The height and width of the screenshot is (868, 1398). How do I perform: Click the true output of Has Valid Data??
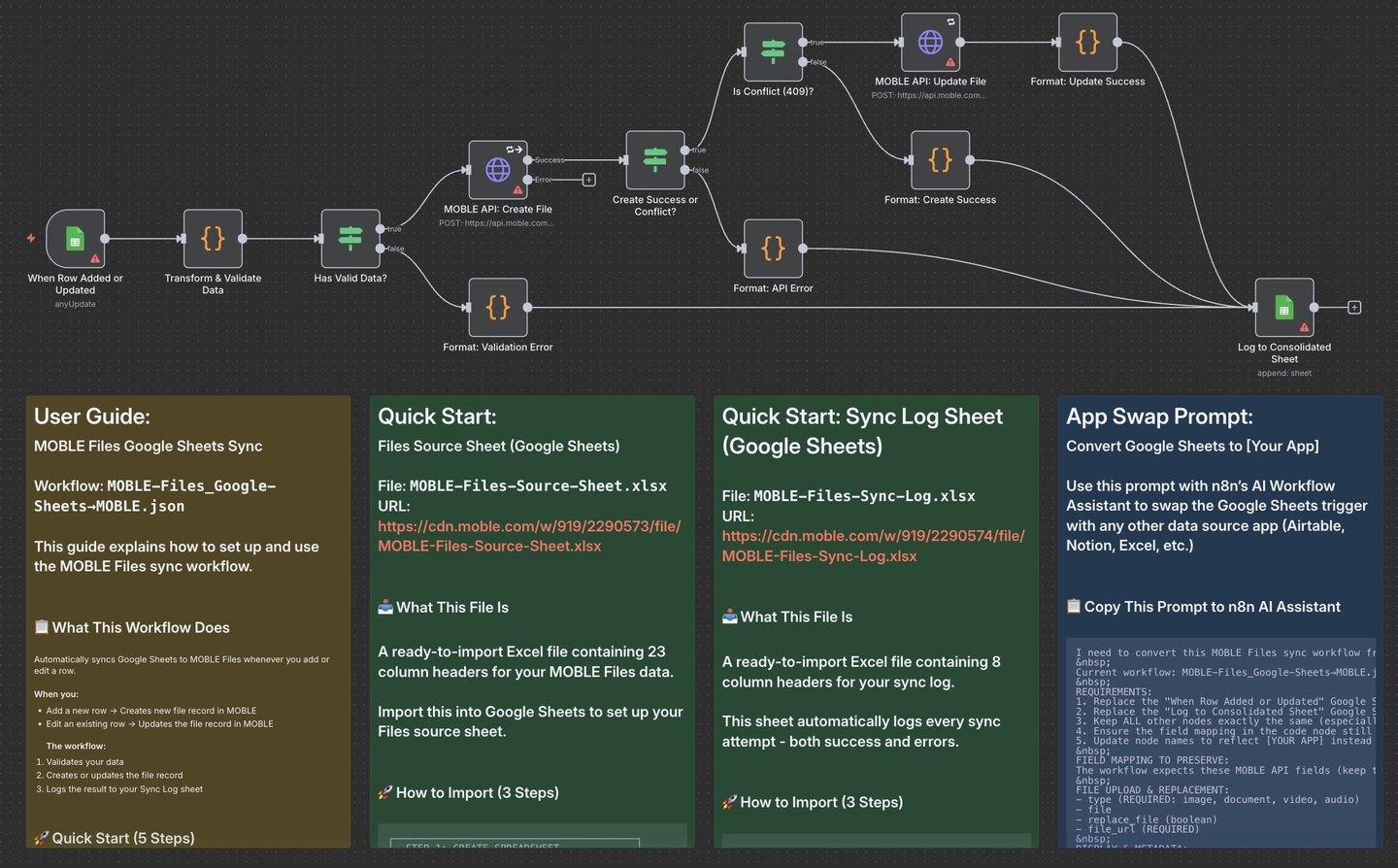pyautogui.click(x=381, y=229)
